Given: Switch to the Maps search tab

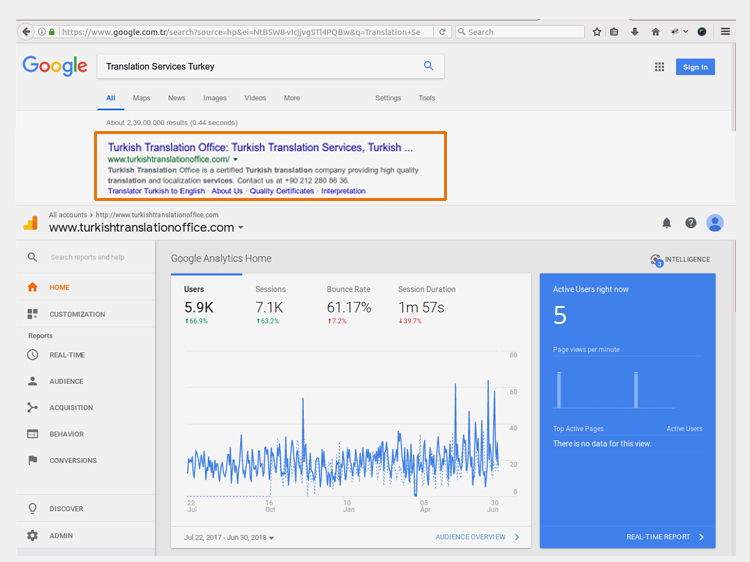Looking at the screenshot, I should point(141,98).
